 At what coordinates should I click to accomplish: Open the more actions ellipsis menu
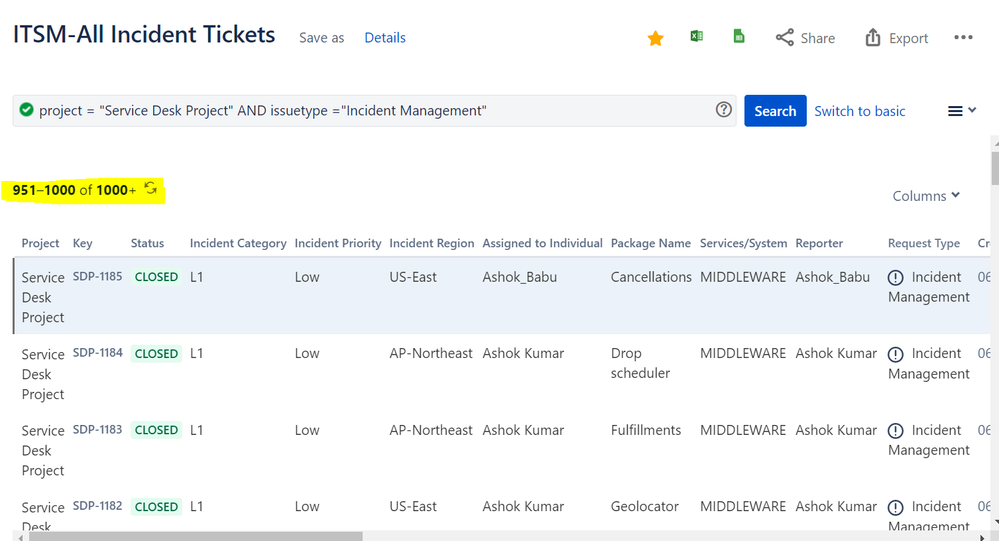(963, 38)
